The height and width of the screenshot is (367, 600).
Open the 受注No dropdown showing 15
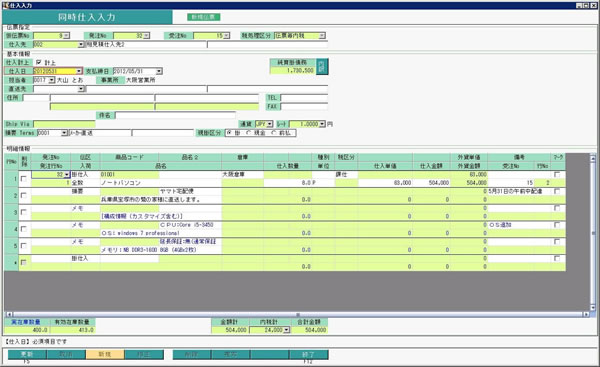click(227, 36)
